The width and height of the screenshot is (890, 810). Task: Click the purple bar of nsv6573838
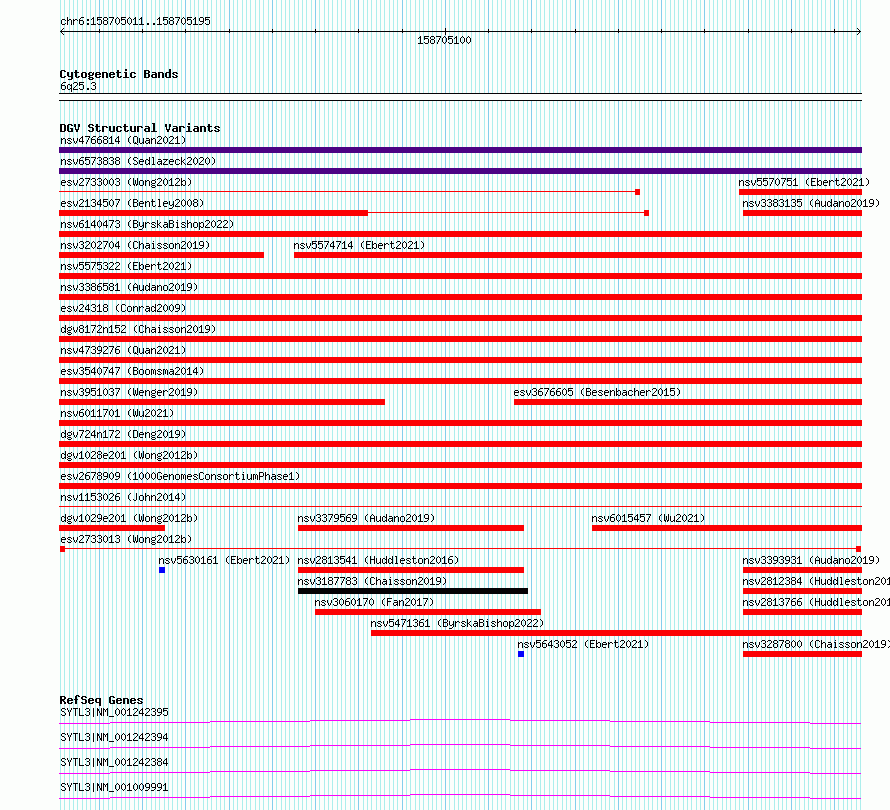pyautogui.click(x=460, y=171)
